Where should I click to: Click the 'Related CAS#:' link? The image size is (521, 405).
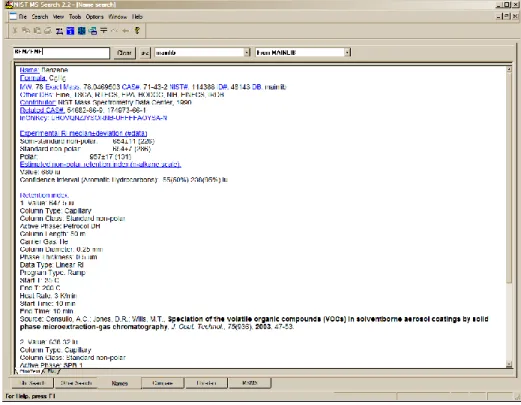[x=42, y=110]
